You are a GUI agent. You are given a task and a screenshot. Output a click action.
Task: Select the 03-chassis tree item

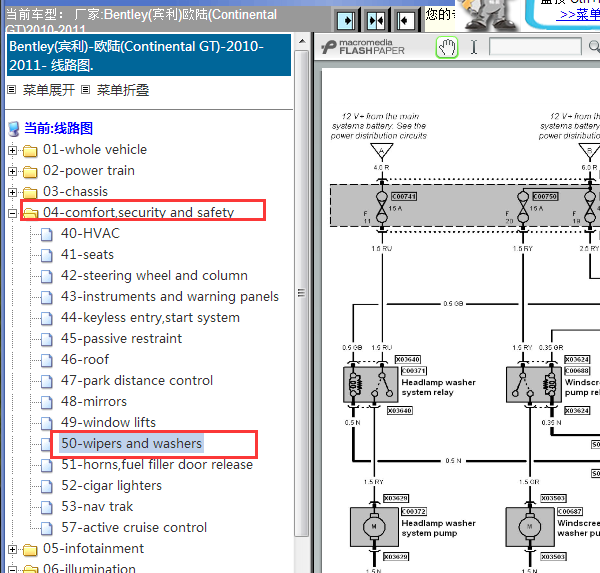coord(75,191)
